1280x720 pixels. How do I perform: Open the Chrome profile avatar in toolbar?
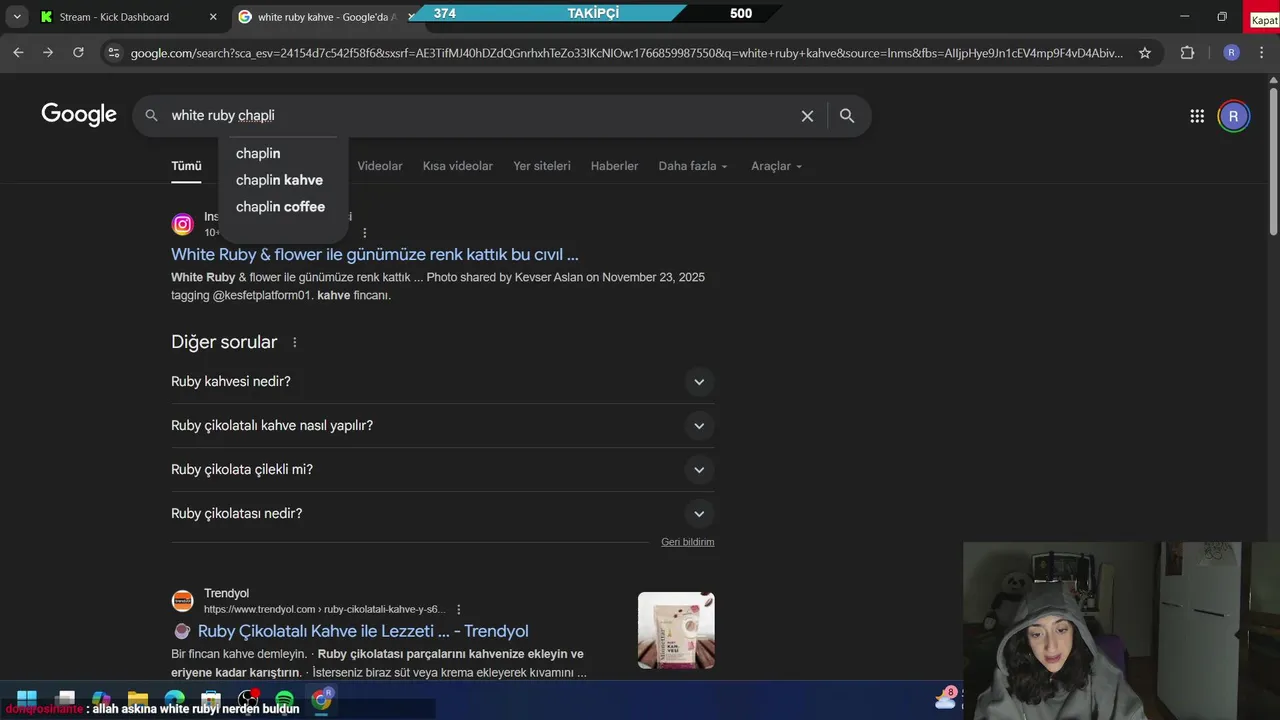point(1231,53)
